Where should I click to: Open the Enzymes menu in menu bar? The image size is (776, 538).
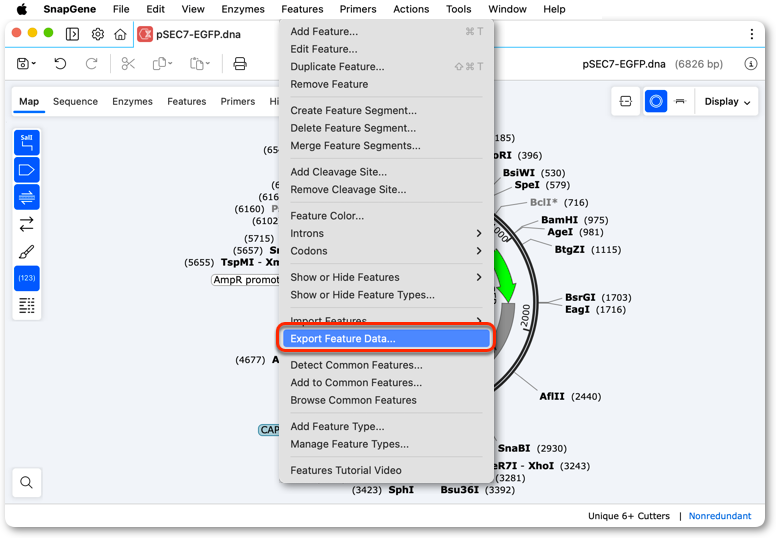click(242, 9)
